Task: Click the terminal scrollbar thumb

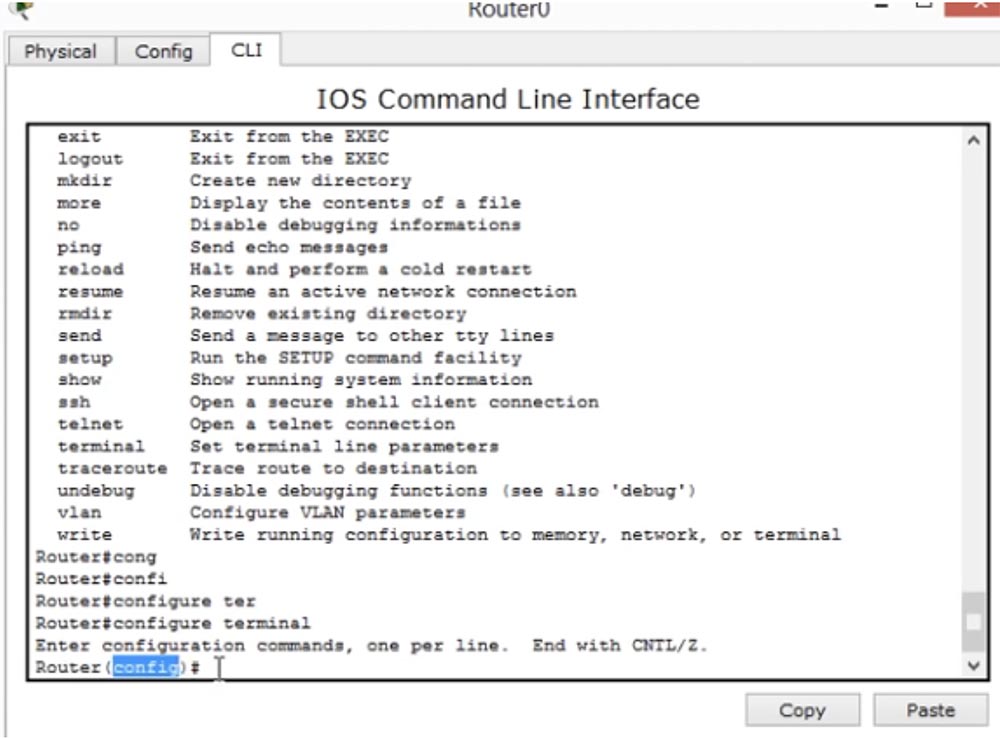Action: 974,620
